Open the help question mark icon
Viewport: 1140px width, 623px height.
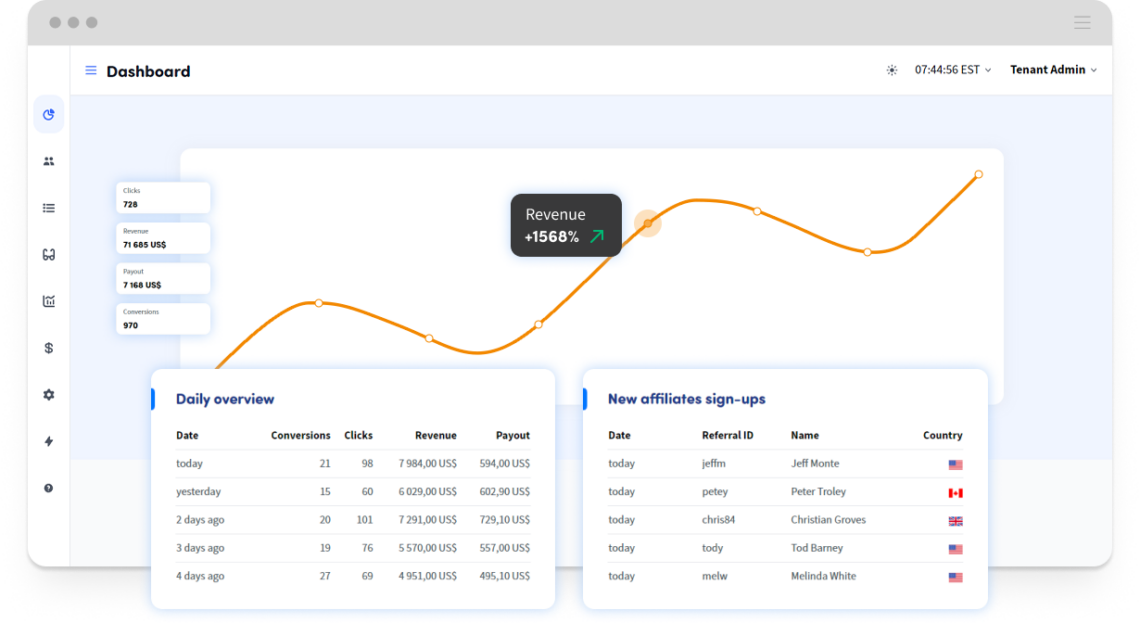pos(48,488)
